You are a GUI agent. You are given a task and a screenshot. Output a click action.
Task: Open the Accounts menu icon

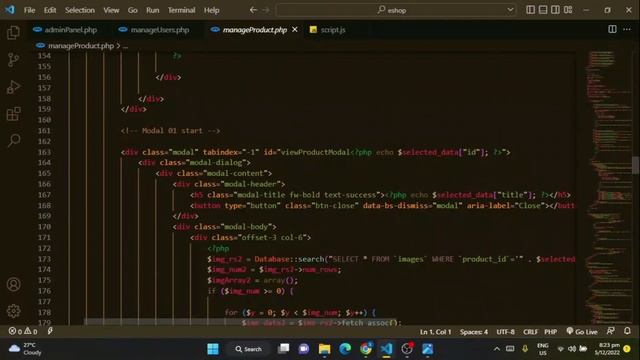pos(13,284)
